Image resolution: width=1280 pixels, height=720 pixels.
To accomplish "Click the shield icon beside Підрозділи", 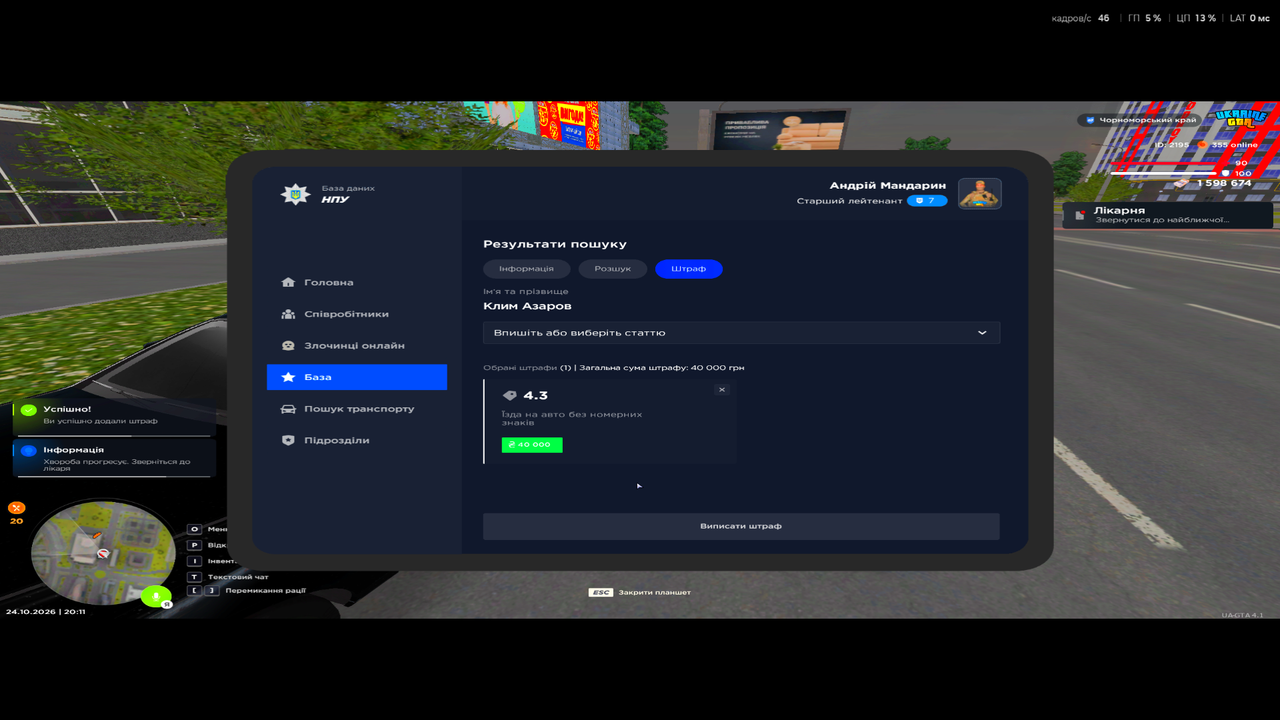I will [288, 440].
